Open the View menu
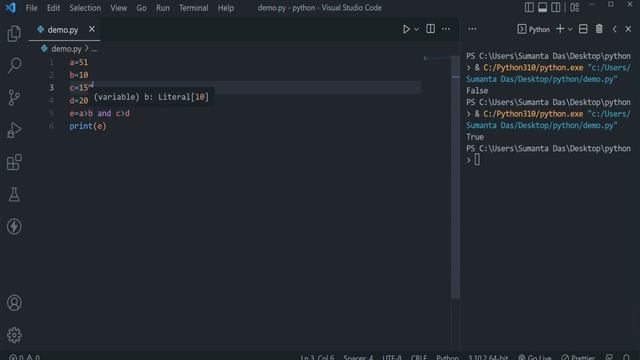Viewport: 640px width, 360px height. tap(118, 8)
